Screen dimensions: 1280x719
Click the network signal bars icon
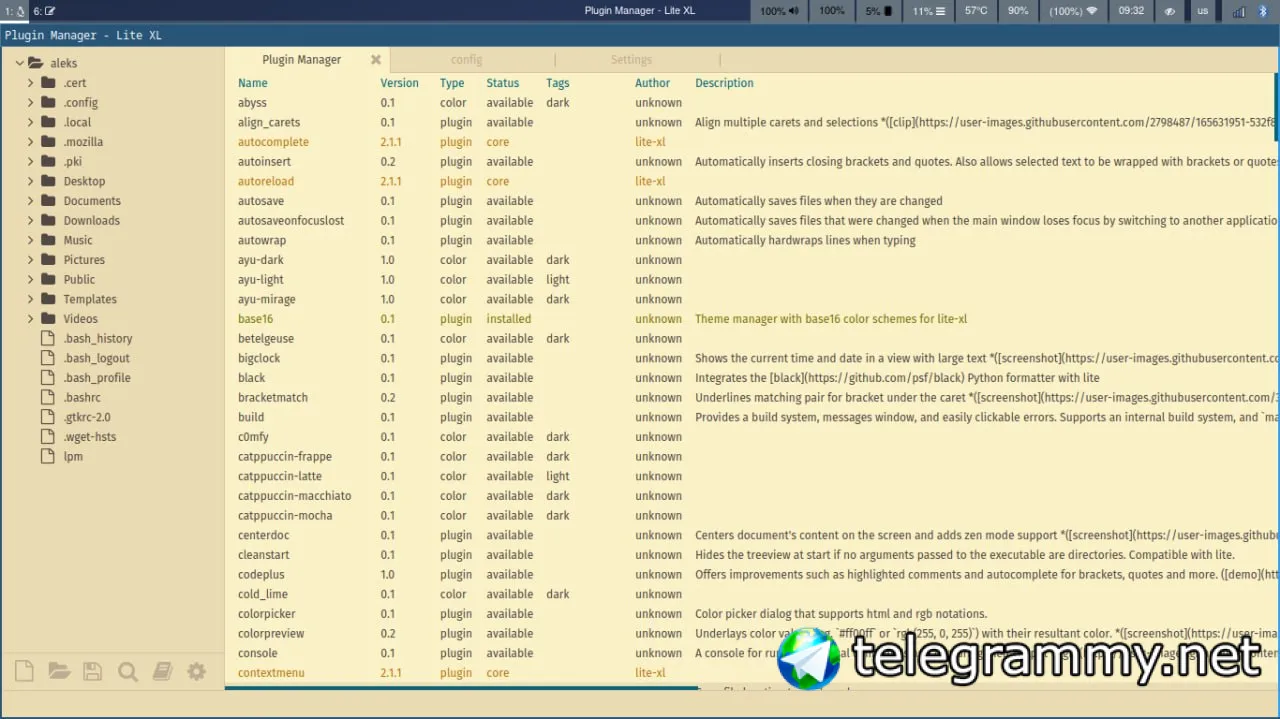coord(1239,11)
